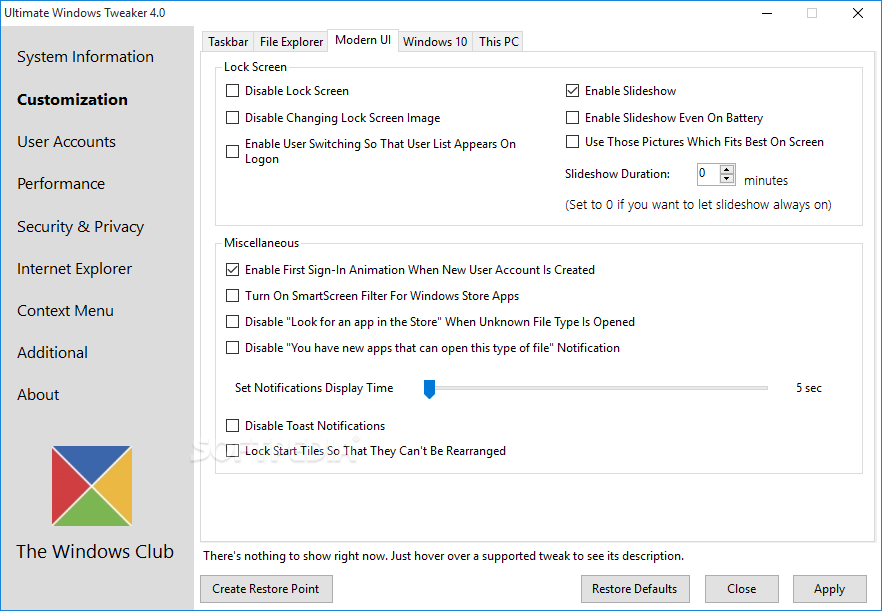Image resolution: width=882 pixels, height=611 pixels.
Task: Turn on SmartScreen Filter for Store Apps
Action: (x=232, y=295)
